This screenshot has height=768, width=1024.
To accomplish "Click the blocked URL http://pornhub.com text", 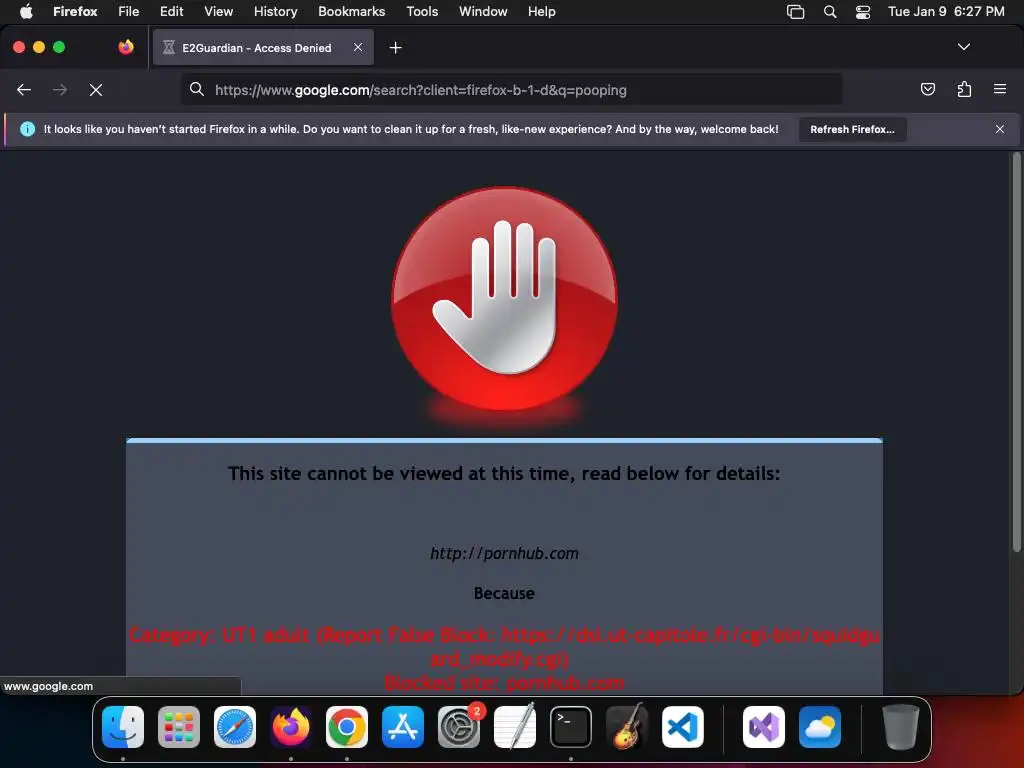I will click(504, 554).
